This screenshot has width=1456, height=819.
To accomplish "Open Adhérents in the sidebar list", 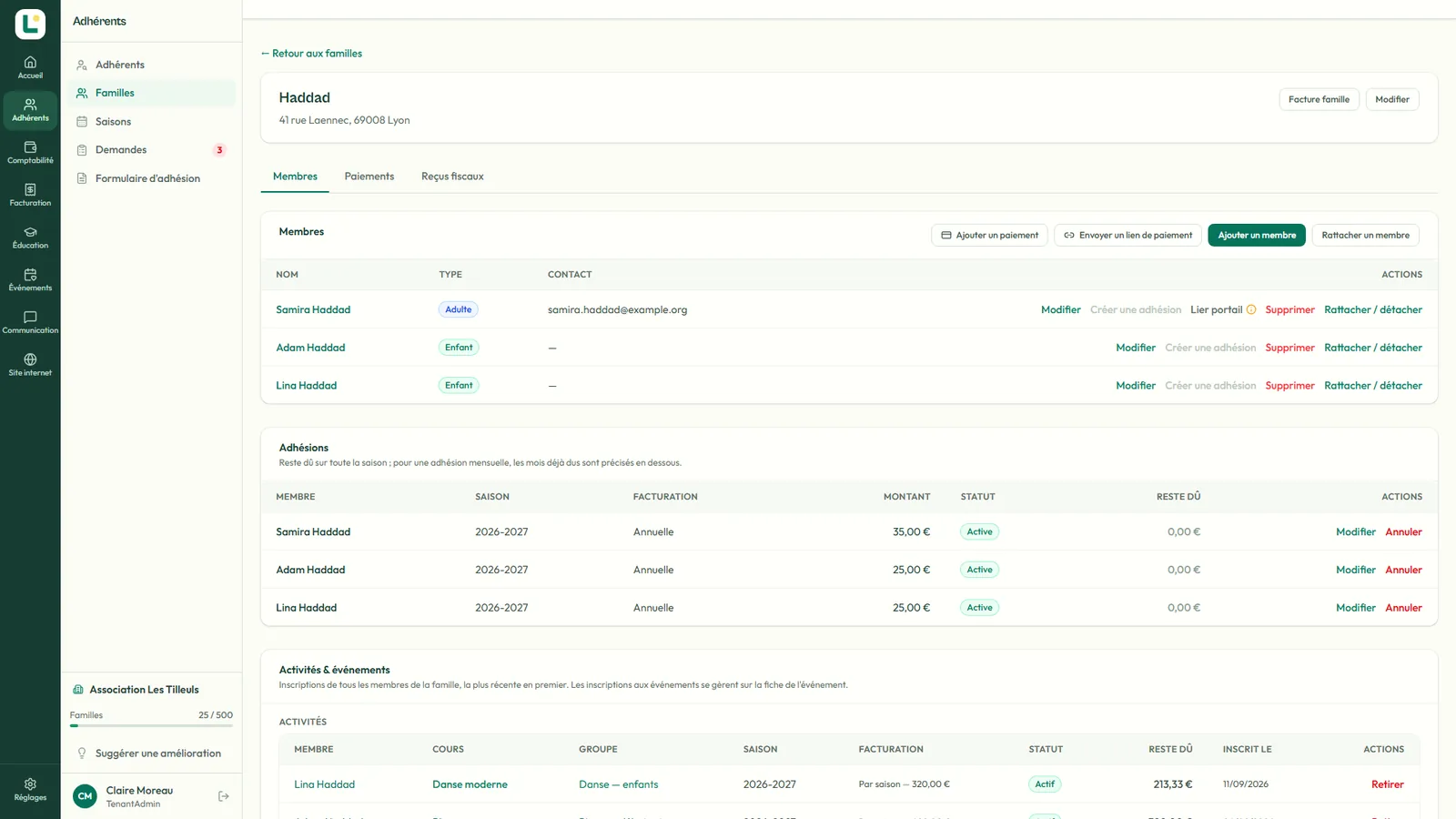I will coord(151,65).
